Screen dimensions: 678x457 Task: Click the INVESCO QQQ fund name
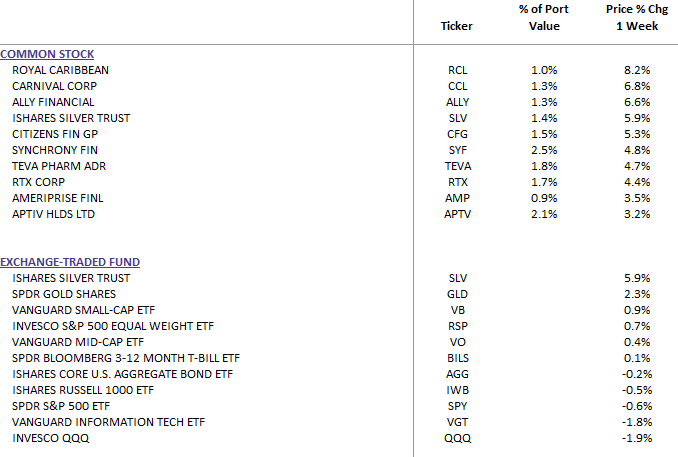46,438
